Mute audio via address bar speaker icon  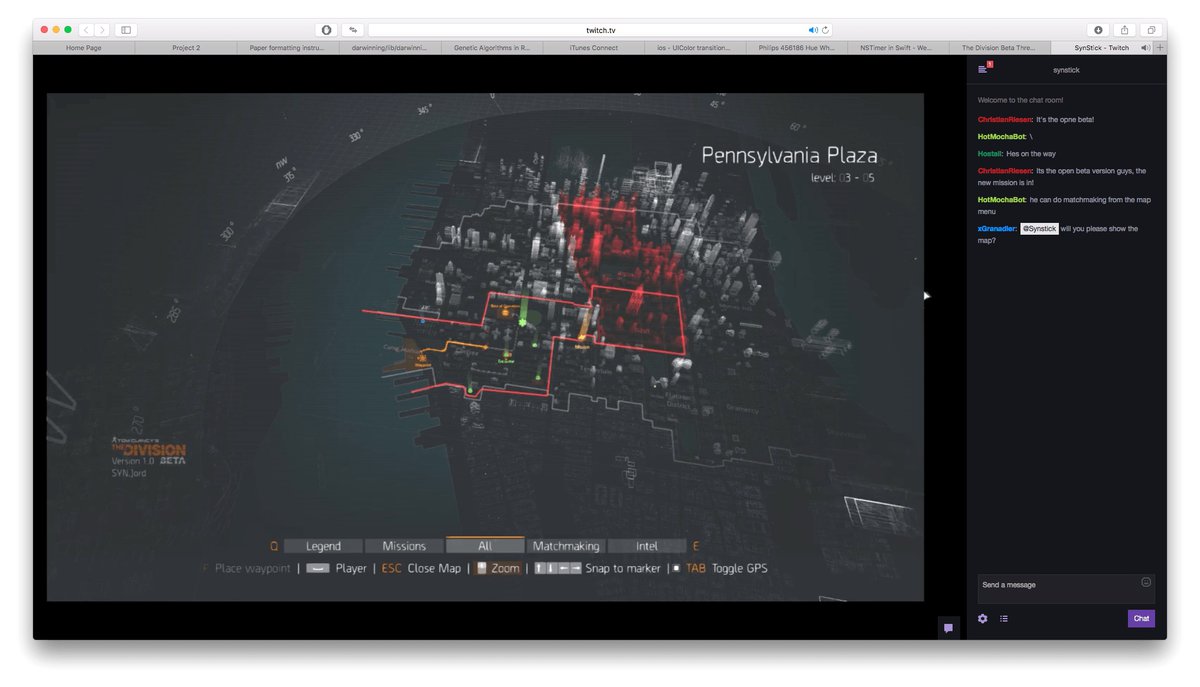813,30
